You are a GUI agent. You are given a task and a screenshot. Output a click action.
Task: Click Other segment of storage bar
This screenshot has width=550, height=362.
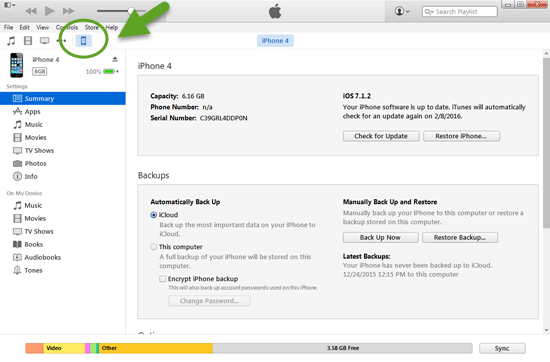[156, 348]
